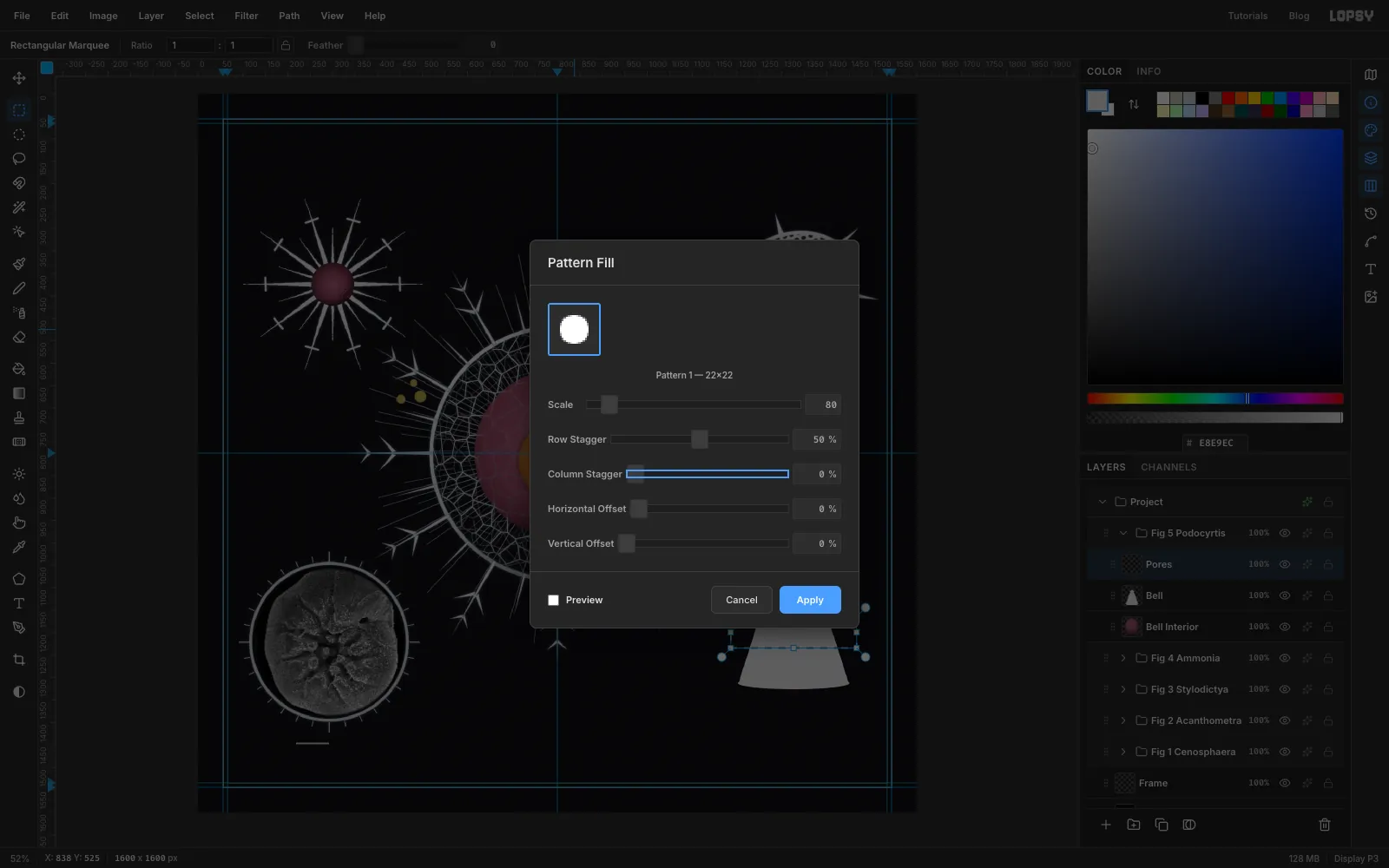Select the Lasso tool

tap(19, 159)
